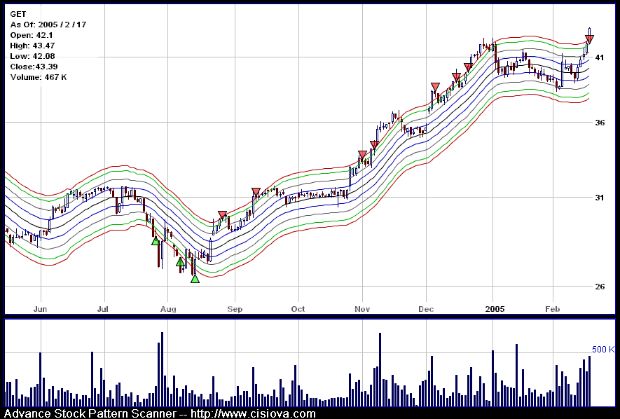Click the lowest green up-triangle marker in August
The image size is (620, 419).
[x=195, y=279]
